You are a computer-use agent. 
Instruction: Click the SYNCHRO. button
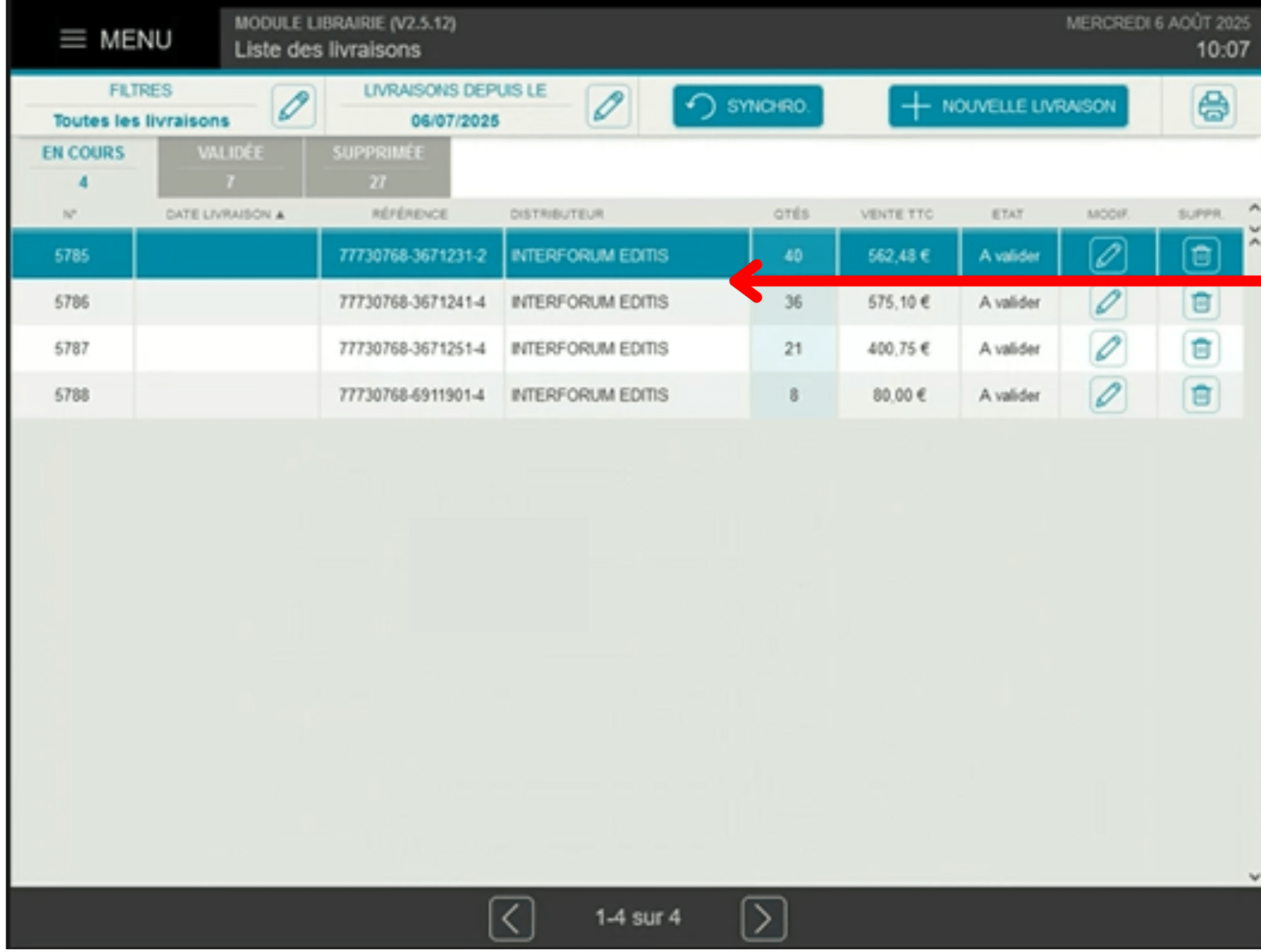point(747,106)
